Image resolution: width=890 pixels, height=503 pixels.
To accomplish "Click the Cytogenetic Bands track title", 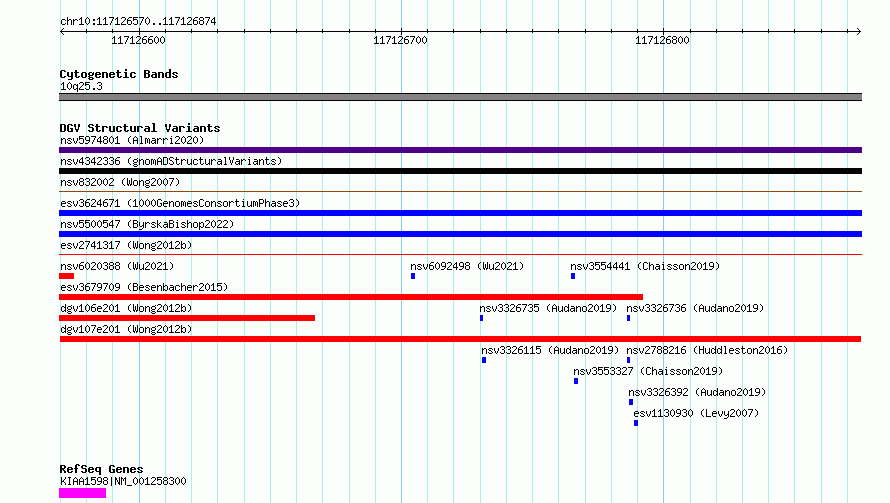I will point(119,74).
